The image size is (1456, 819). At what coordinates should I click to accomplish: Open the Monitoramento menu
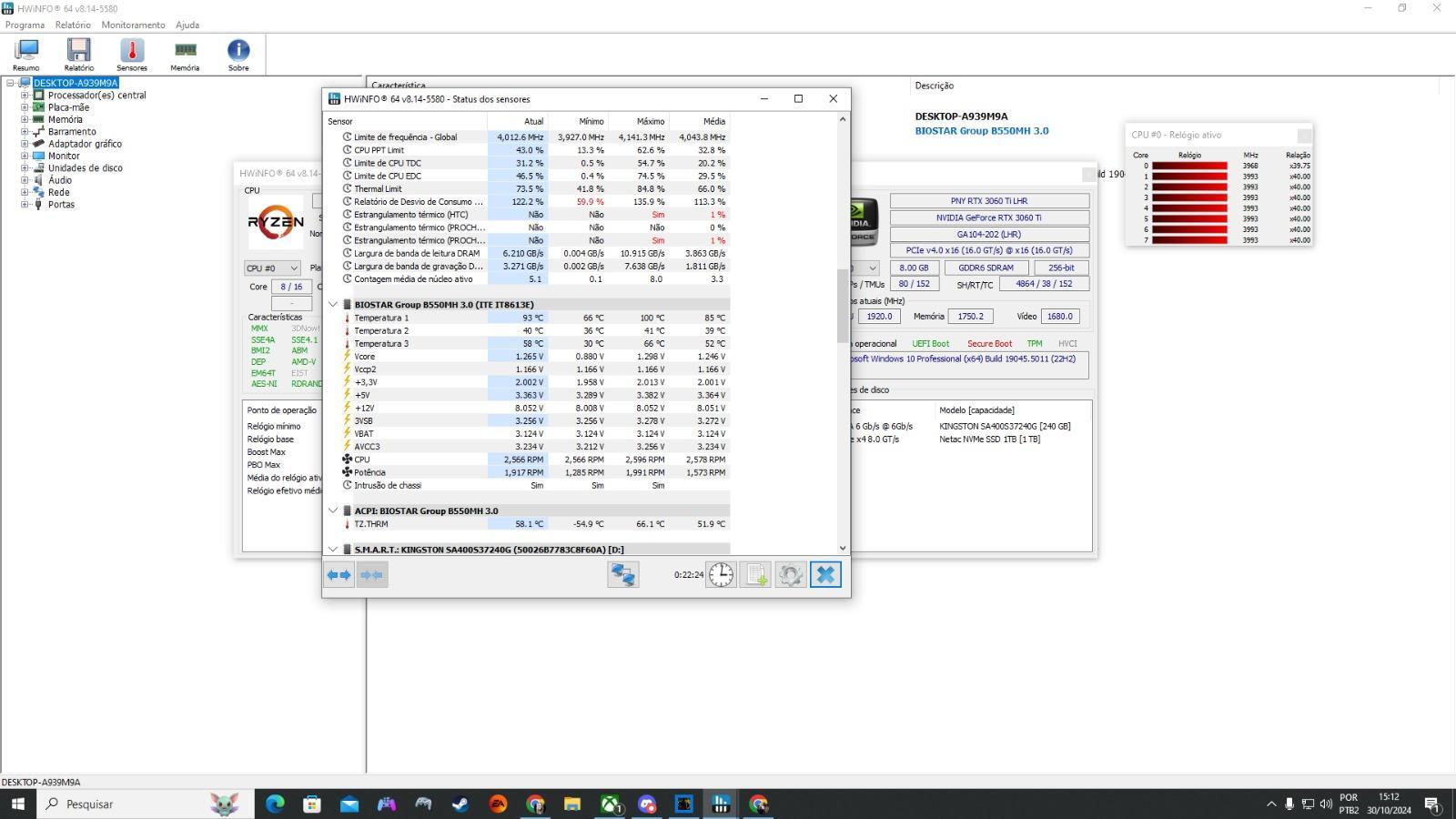[x=133, y=25]
